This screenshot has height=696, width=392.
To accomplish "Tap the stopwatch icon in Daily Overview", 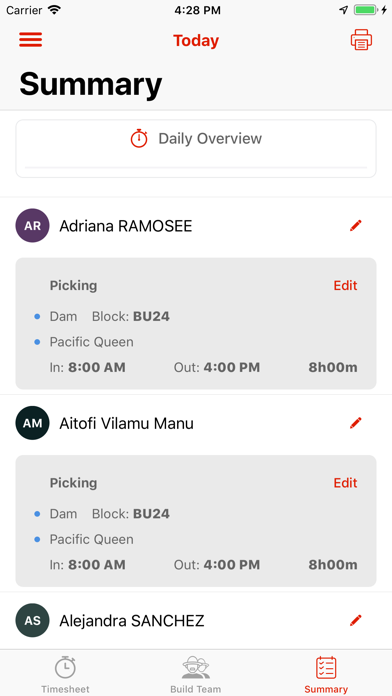I will 139,138.
